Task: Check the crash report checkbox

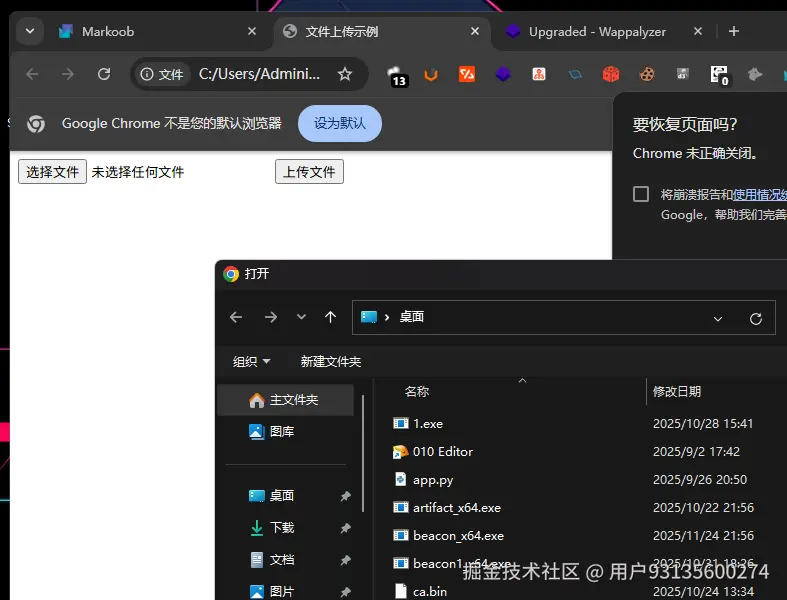Action: coord(641,194)
